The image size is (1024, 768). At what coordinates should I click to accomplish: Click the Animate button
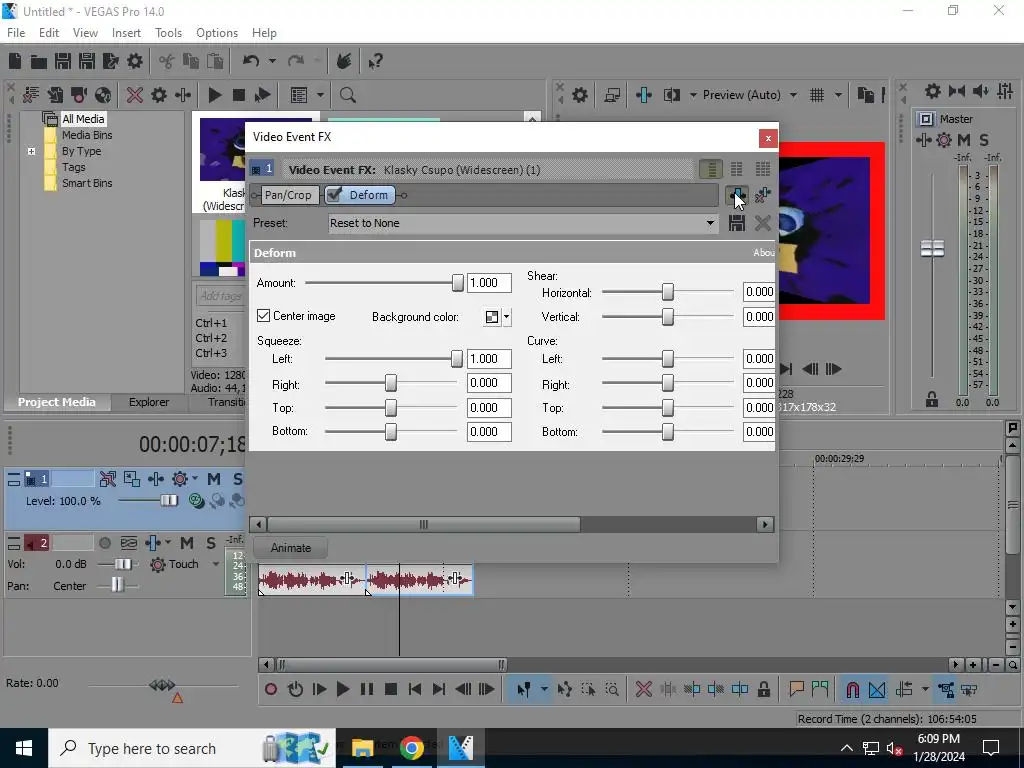pos(291,548)
